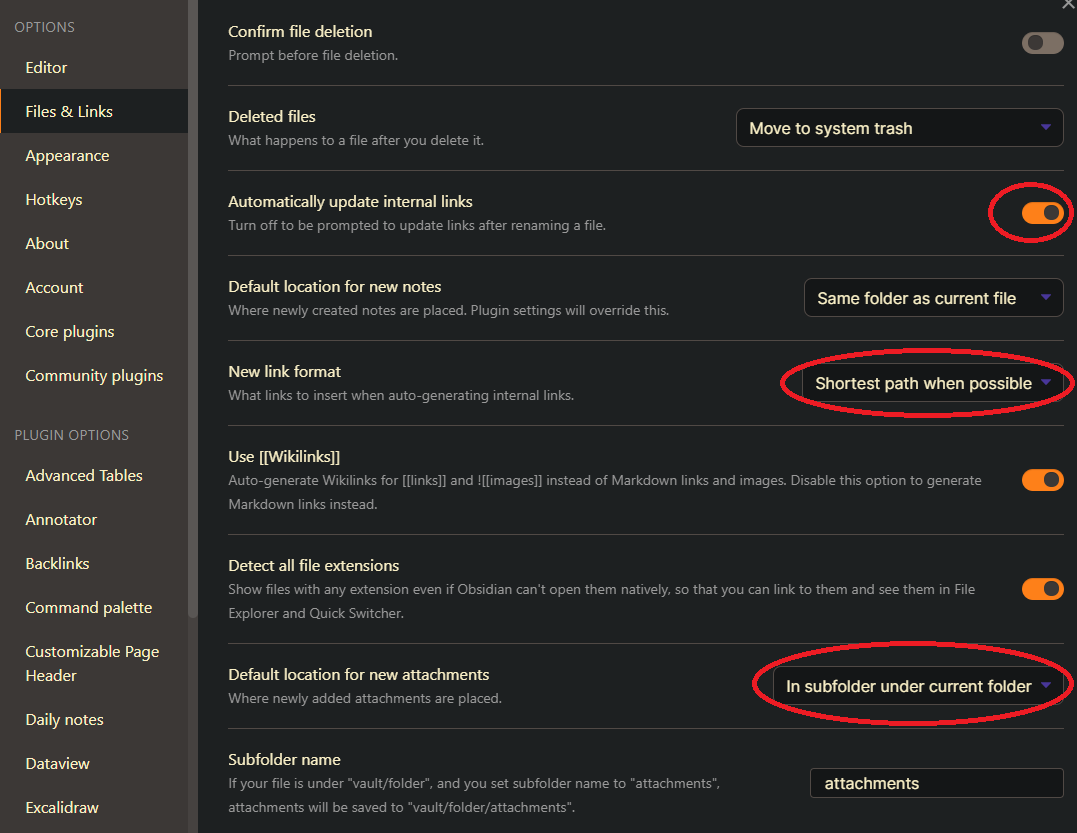Close the settings window
This screenshot has width=1077, height=833.
click(x=1068, y=5)
